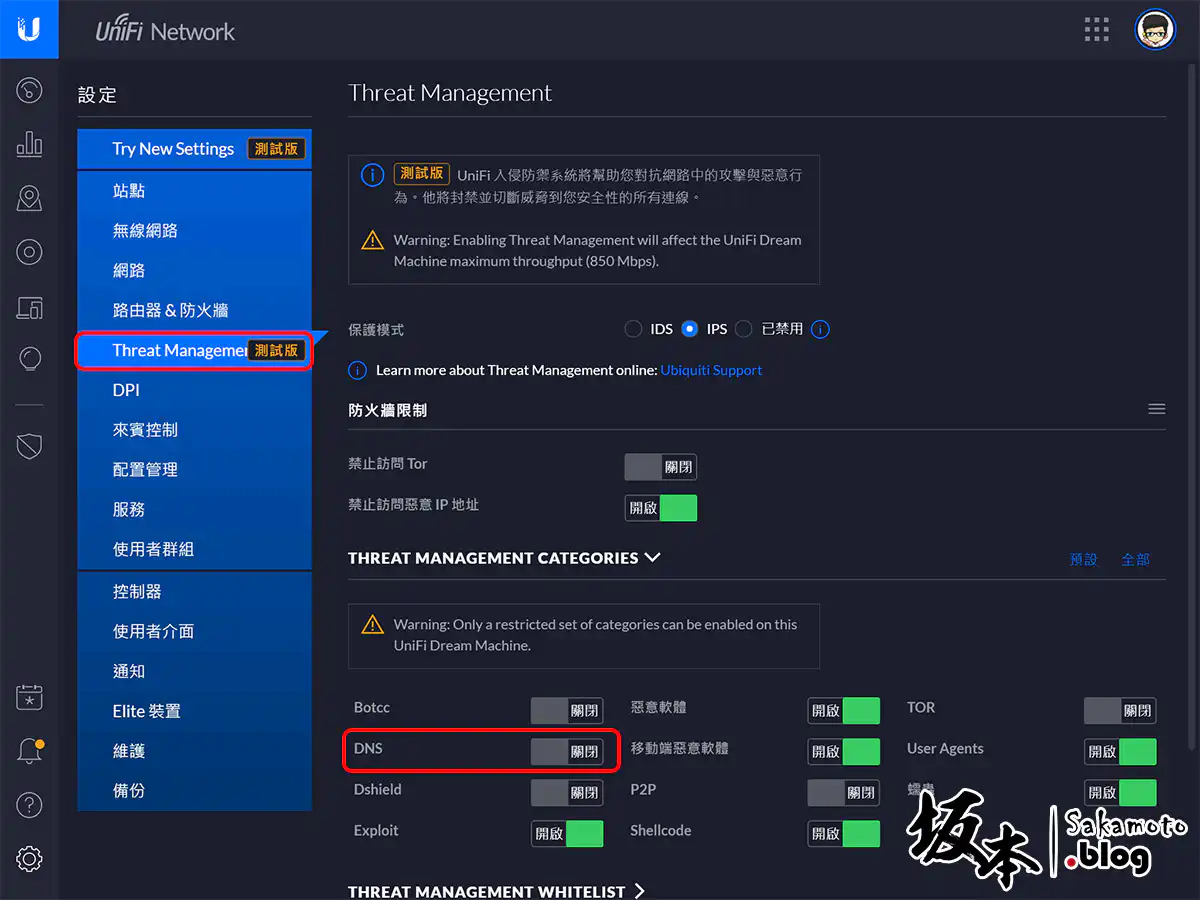Toggle the 禁止訪問 Tor switch
Screen dimensions: 1200x900
point(660,467)
